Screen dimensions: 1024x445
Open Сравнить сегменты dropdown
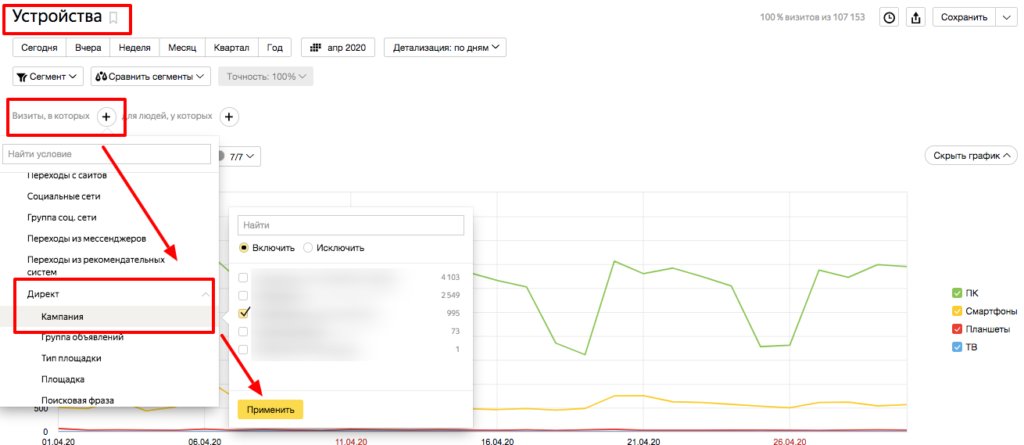click(151, 76)
